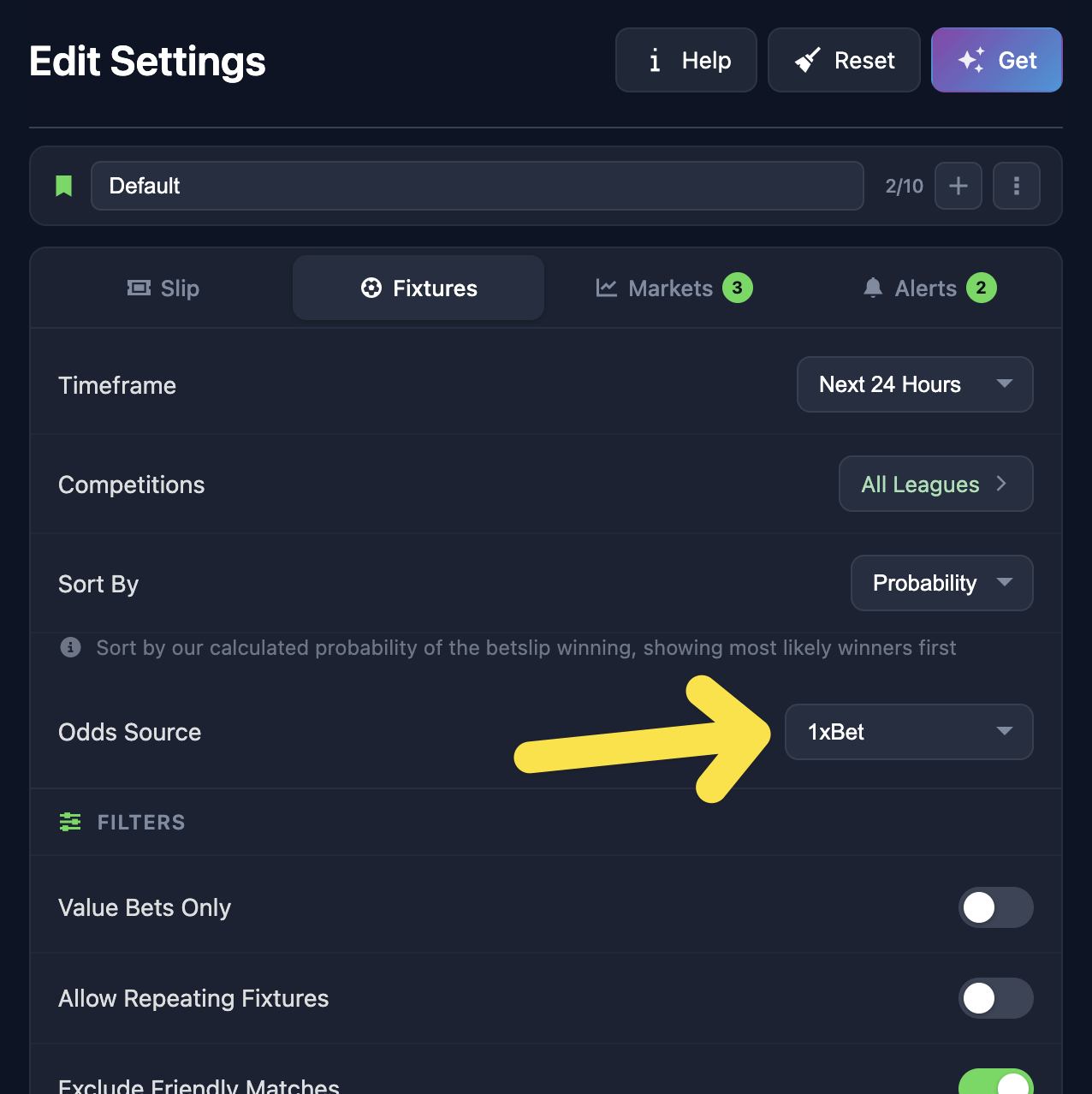Click the Help button

point(686,60)
